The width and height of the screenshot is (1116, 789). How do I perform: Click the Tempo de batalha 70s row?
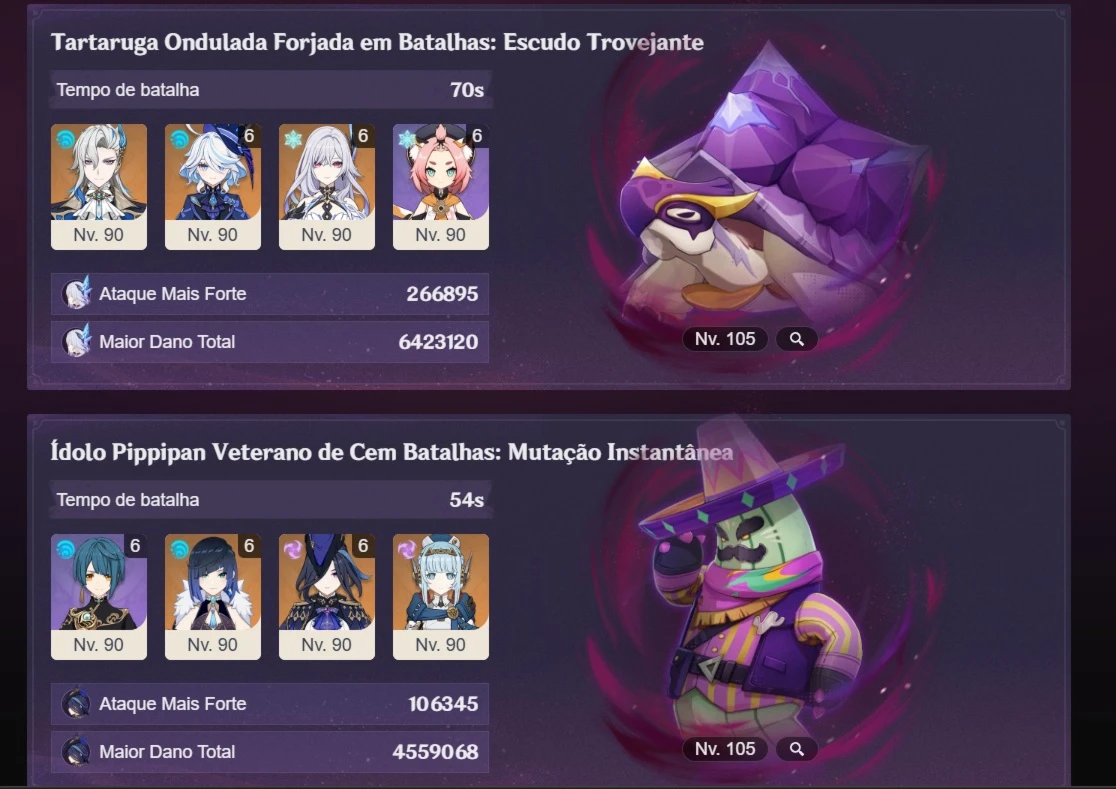[270, 90]
